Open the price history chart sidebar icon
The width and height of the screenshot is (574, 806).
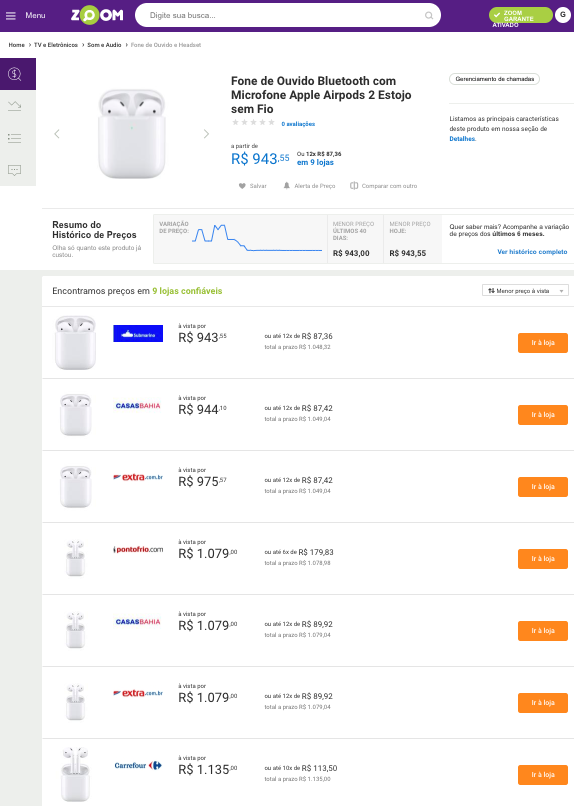coord(15,106)
